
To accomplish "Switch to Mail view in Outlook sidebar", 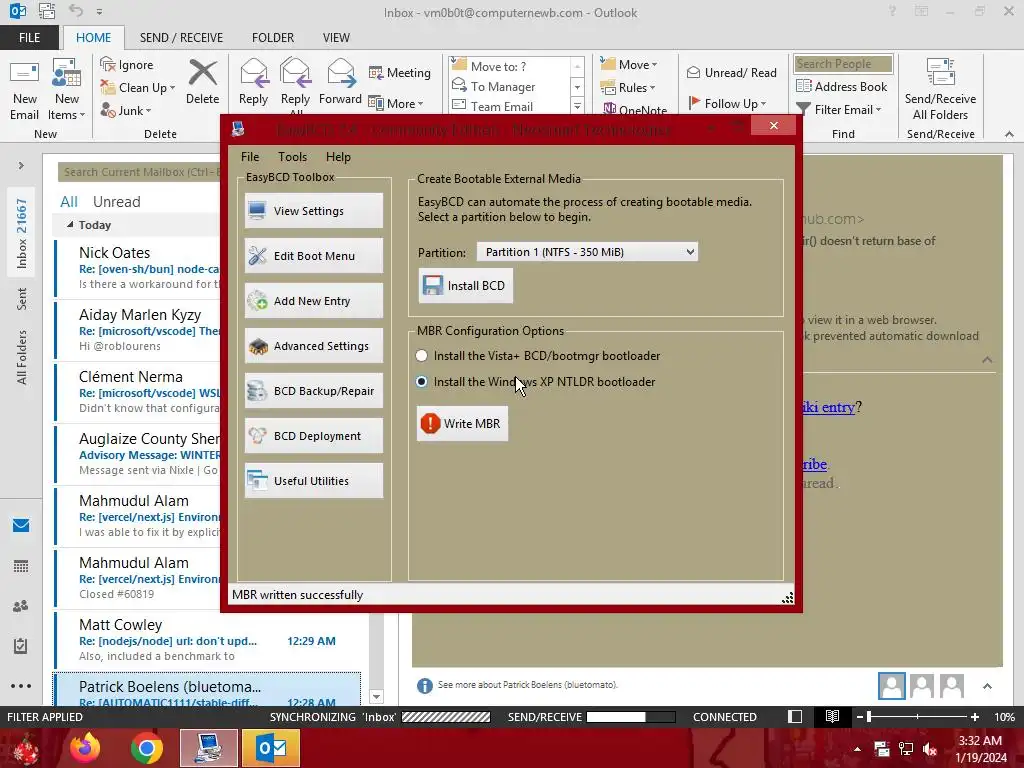I will tap(21, 526).
